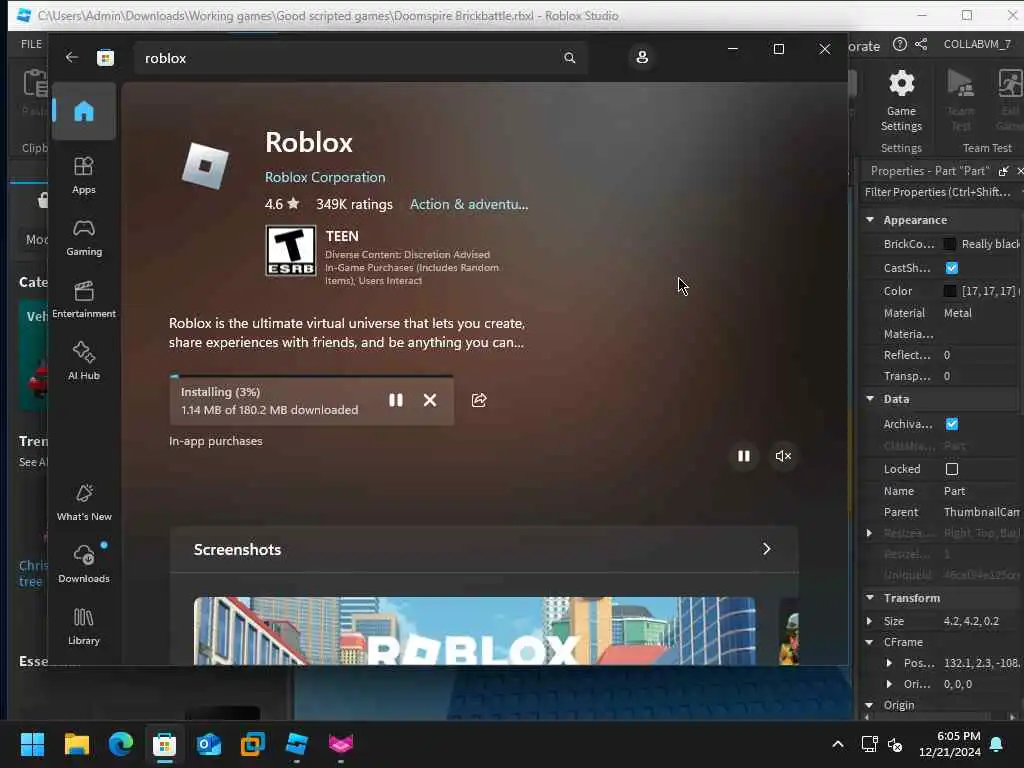Screen dimensions: 1024x768
Task: Show hidden system tray icons
Action: (837, 744)
